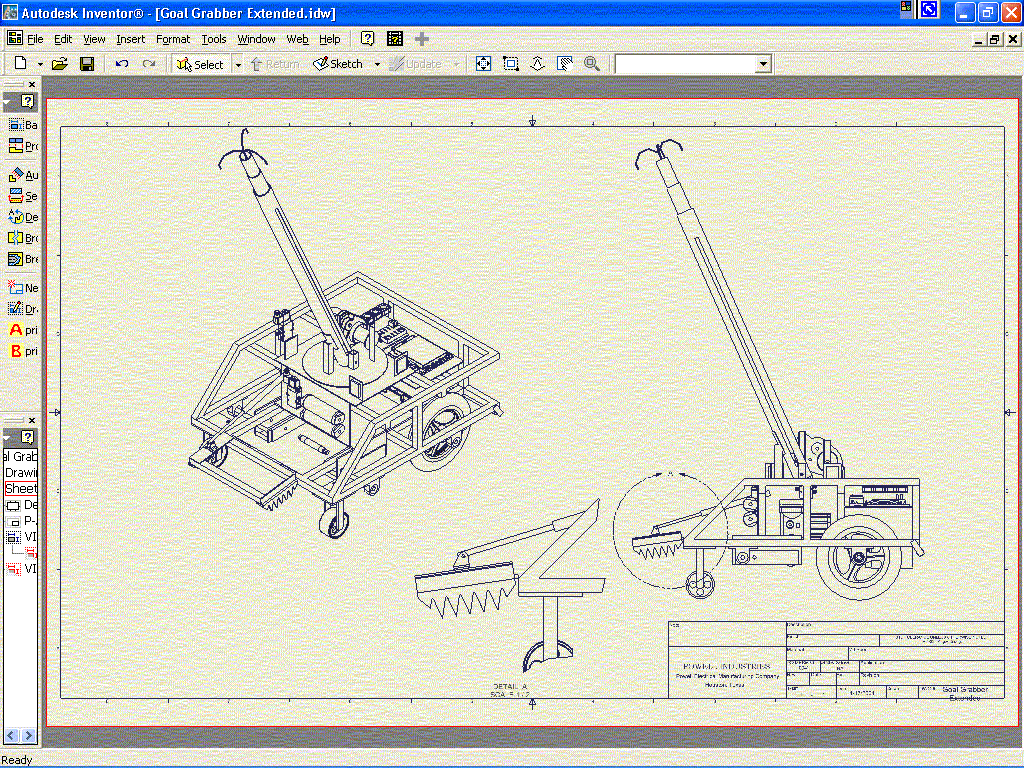The image size is (1024, 768).
Task: Click the Help Topics question-mark icon in menu bar
Action: tap(368, 39)
